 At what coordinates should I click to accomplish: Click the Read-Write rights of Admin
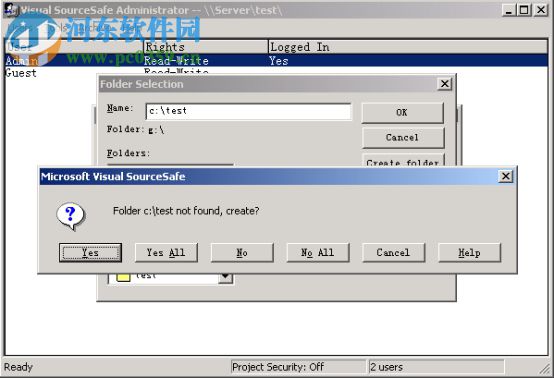point(176,61)
